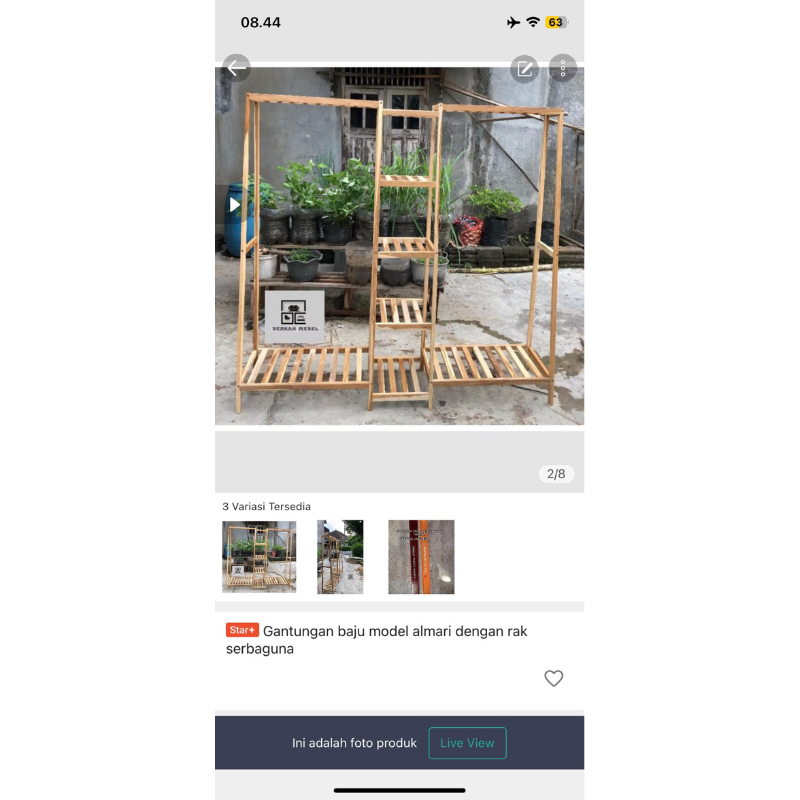Tap the airplane mode status icon
Screen dimensions: 800x800
(x=513, y=22)
